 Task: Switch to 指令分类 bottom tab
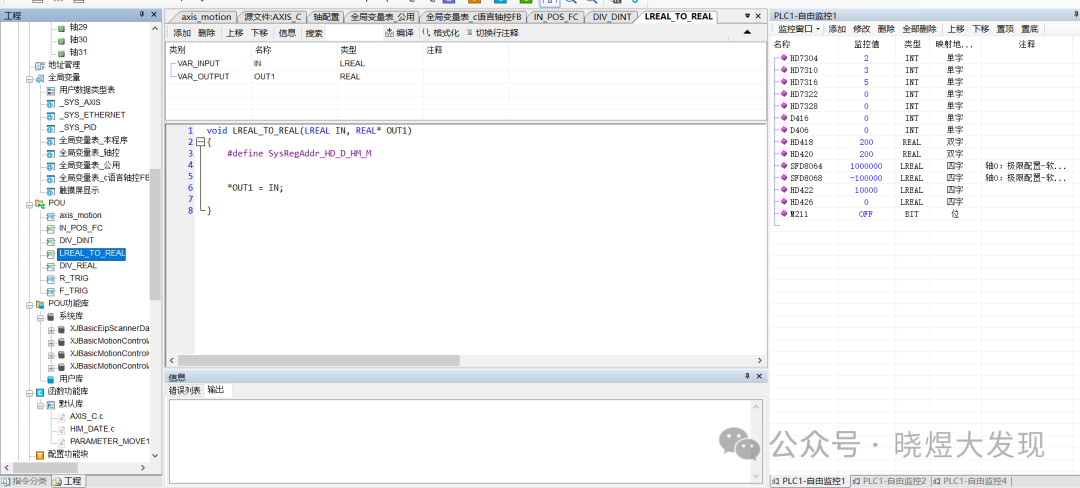pyautogui.click(x=25, y=480)
